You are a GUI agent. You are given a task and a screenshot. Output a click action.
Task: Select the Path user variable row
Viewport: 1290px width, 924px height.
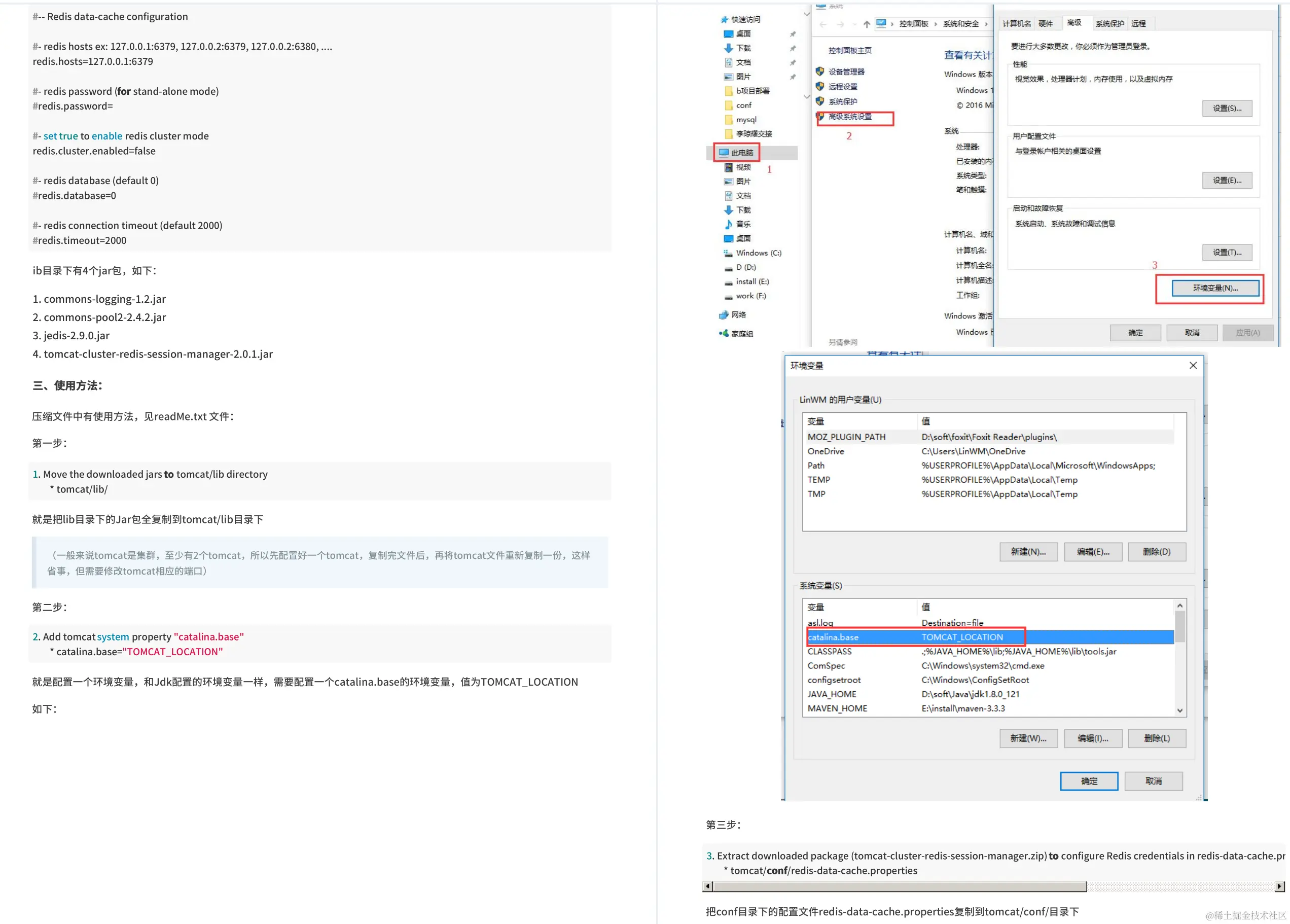tap(816, 466)
